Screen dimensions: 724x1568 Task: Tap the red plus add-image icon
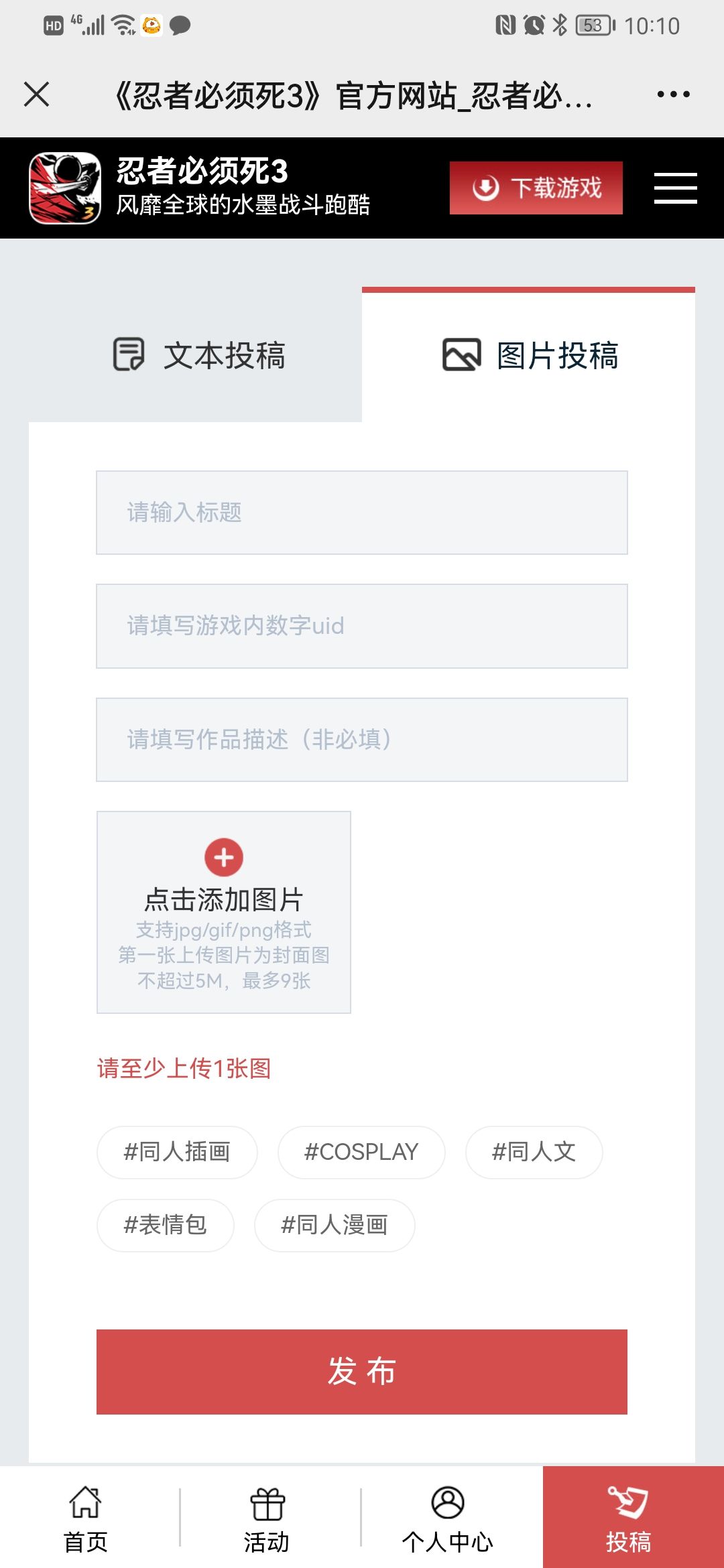(224, 857)
